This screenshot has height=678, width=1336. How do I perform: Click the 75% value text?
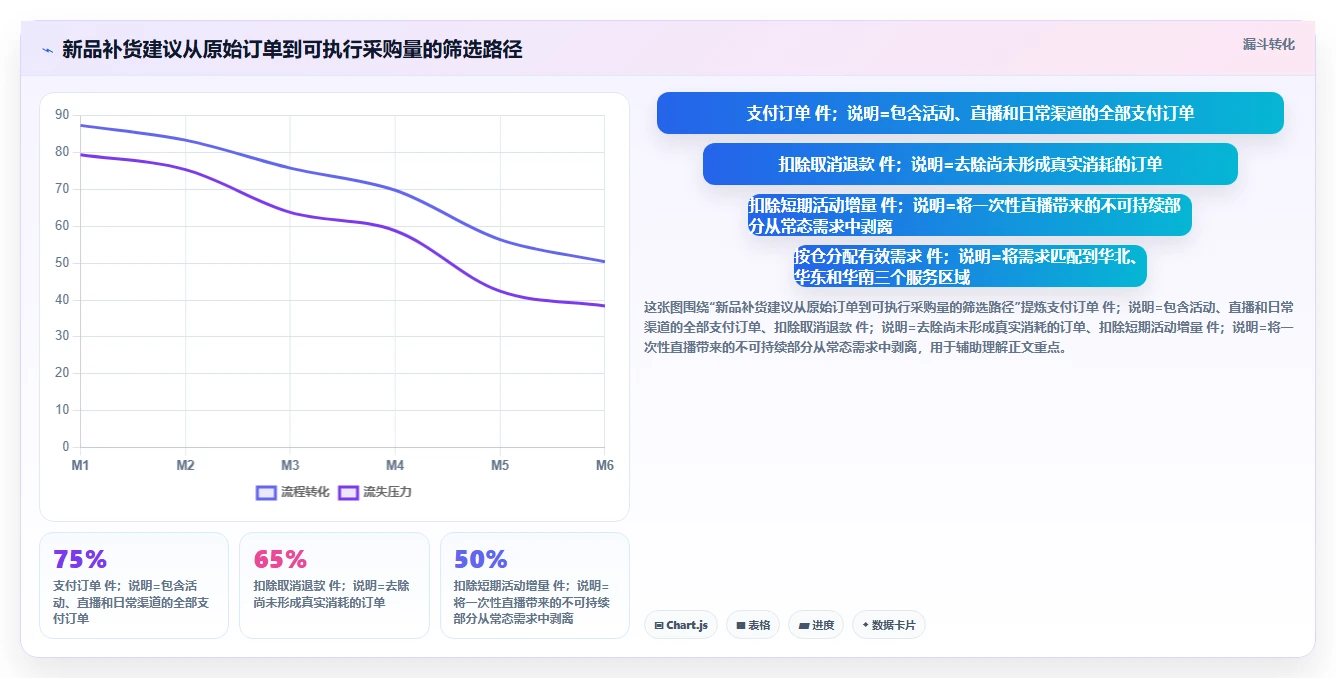click(x=80, y=559)
